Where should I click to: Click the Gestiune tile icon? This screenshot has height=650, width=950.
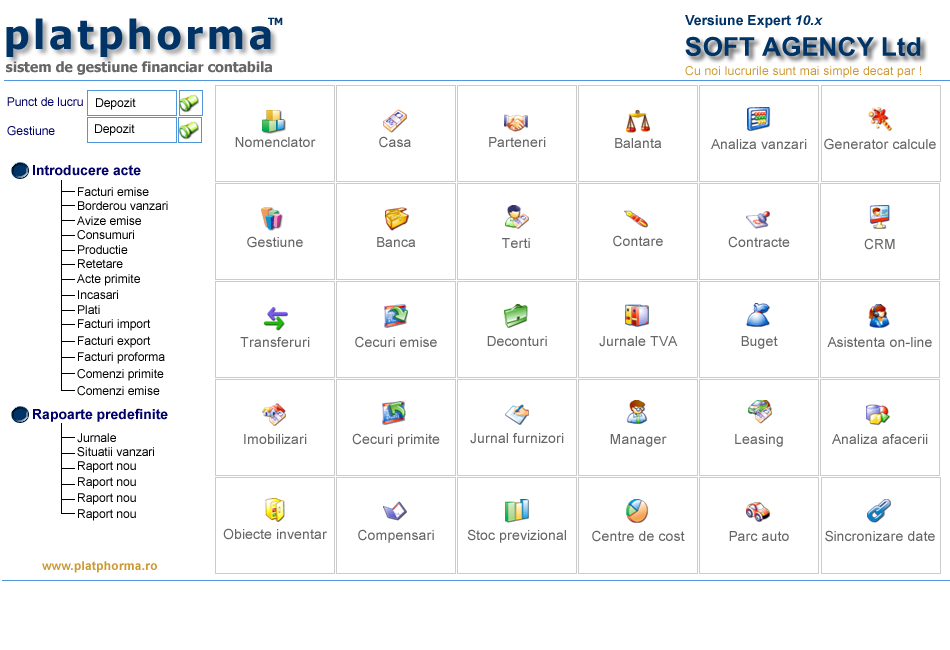pyautogui.click(x=272, y=219)
